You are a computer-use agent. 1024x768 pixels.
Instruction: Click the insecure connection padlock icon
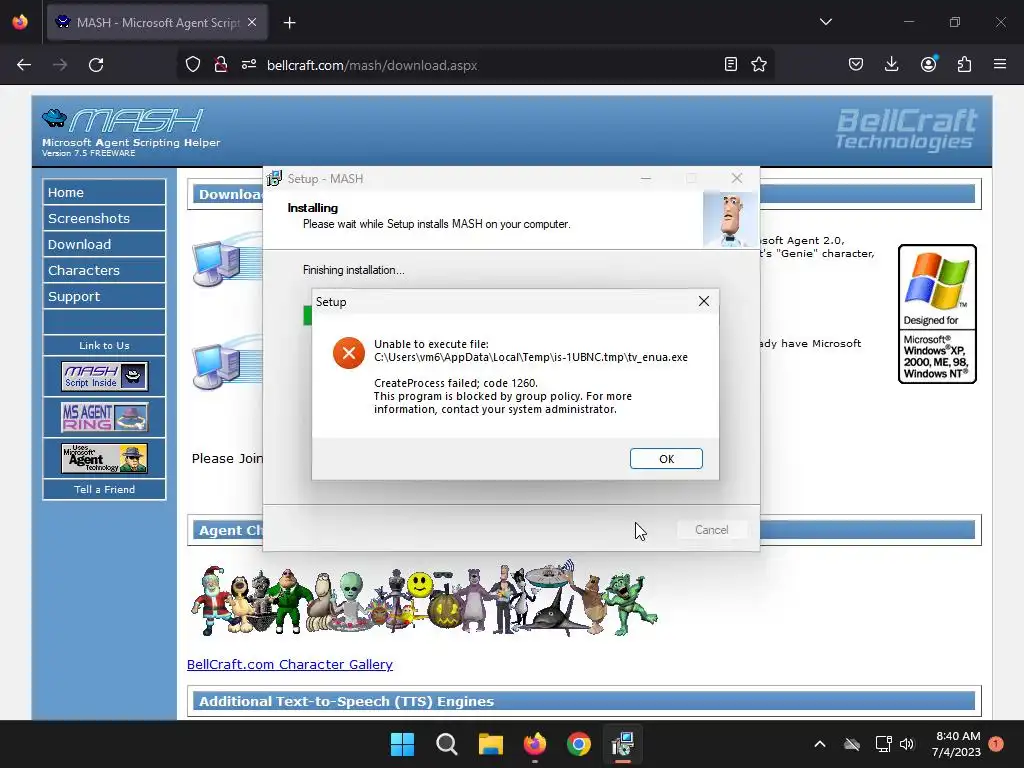[221, 65]
